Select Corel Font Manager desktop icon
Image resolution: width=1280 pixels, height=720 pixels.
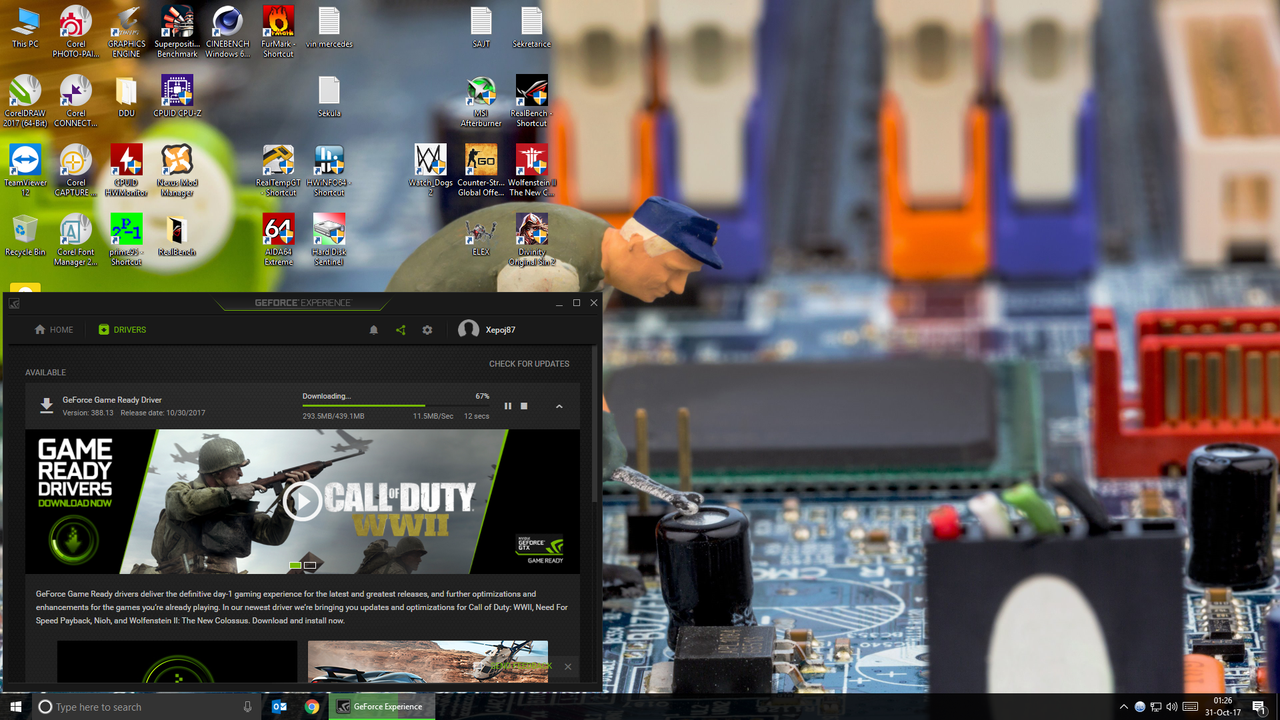tap(76, 240)
